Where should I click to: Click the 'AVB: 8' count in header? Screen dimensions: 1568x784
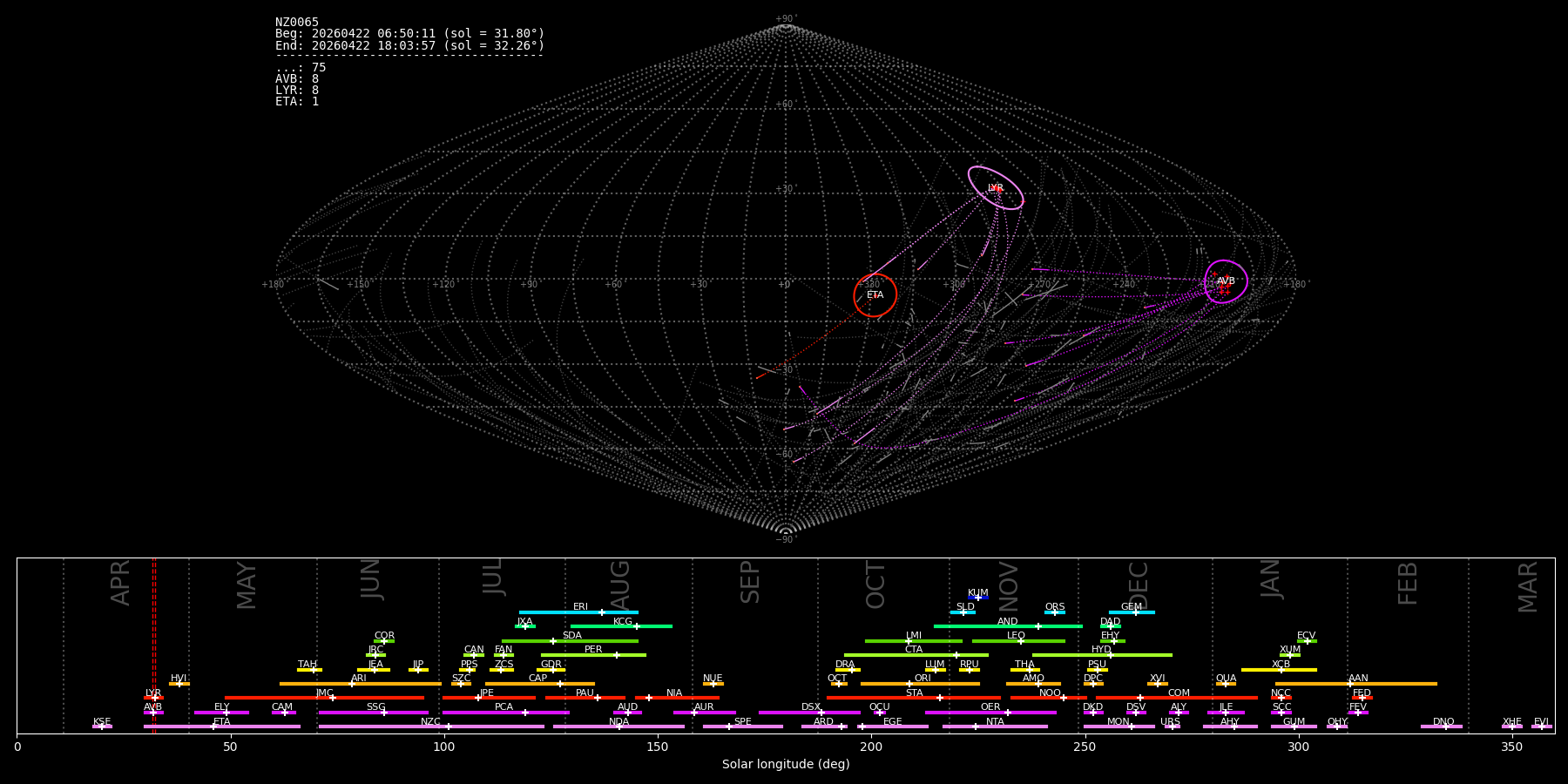tap(297, 79)
